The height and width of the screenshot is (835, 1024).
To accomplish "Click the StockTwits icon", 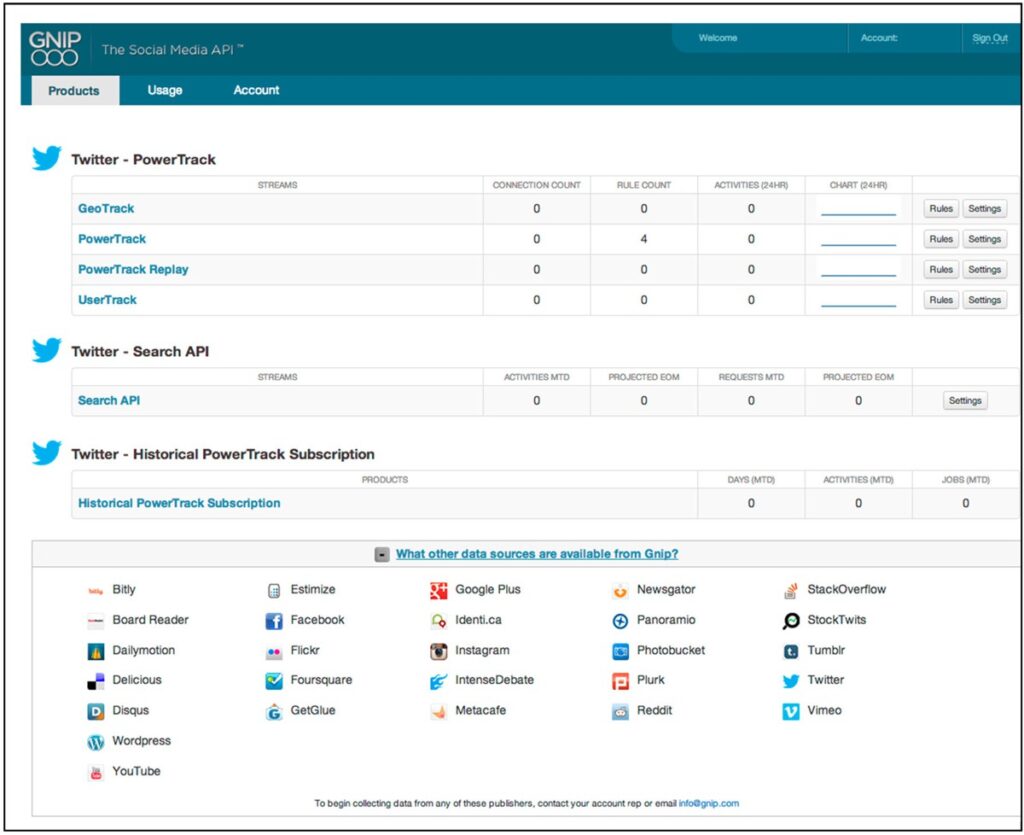I will pos(791,621).
